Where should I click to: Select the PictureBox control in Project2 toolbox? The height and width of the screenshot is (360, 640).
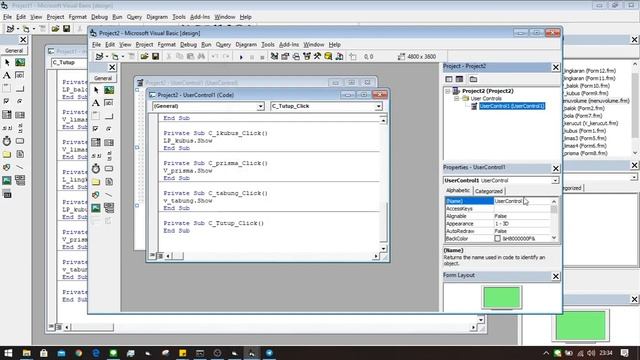109,90
